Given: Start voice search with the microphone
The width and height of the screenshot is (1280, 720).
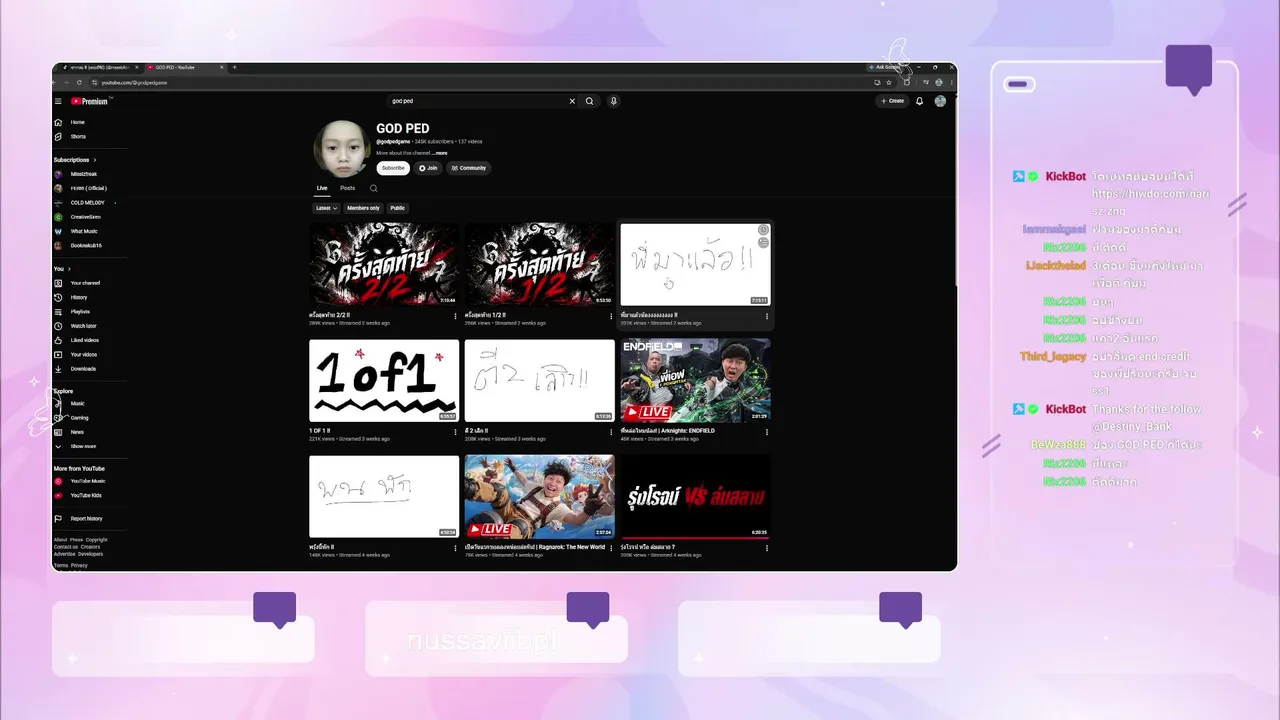Looking at the screenshot, I should tap(614, 101).
